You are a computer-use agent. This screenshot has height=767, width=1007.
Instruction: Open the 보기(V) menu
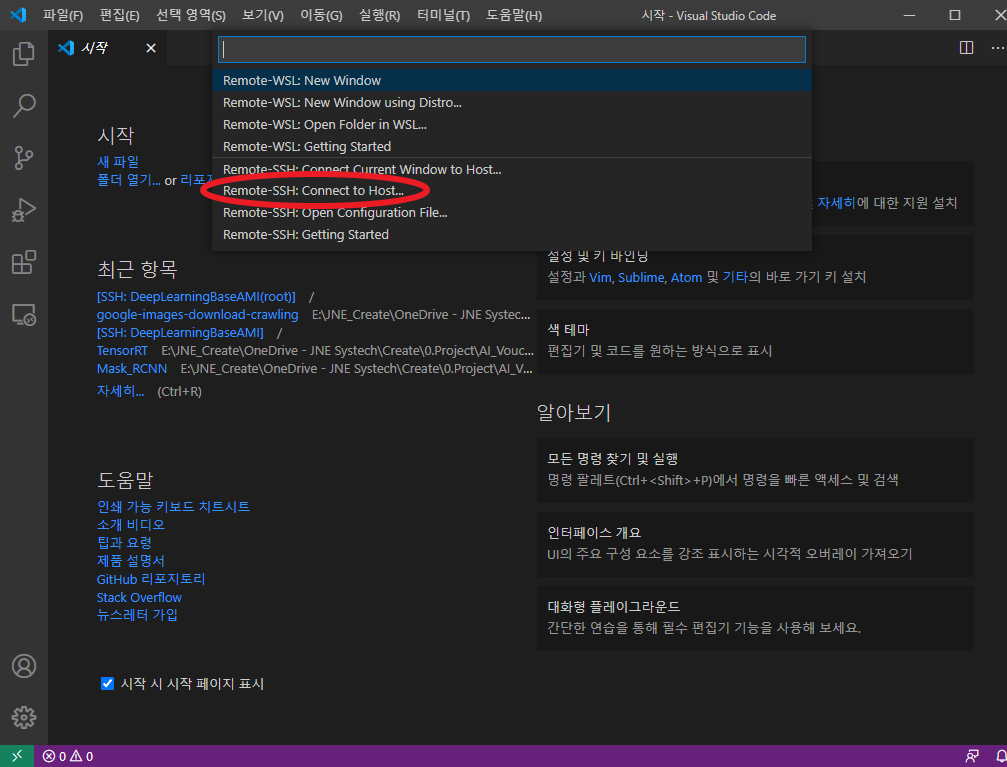(263, 15)
